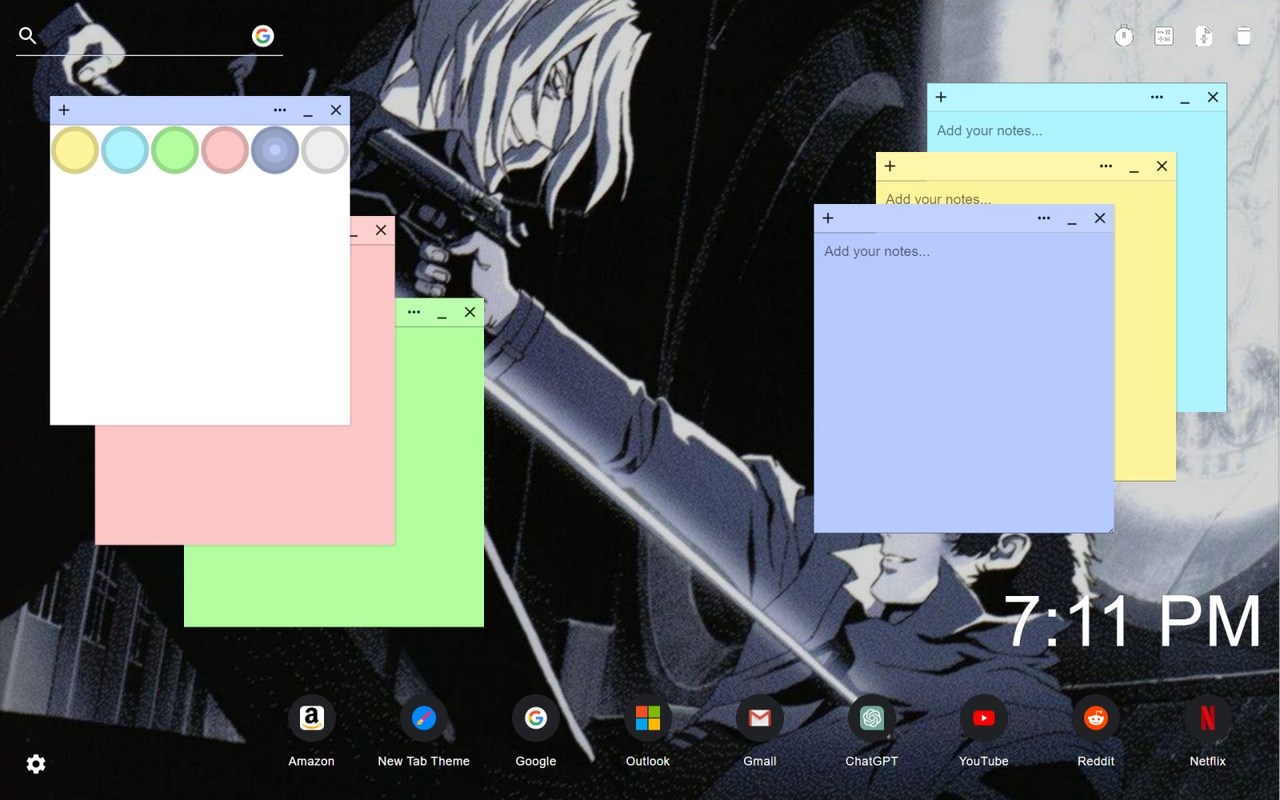Open the settings gear

coord(36,764)
